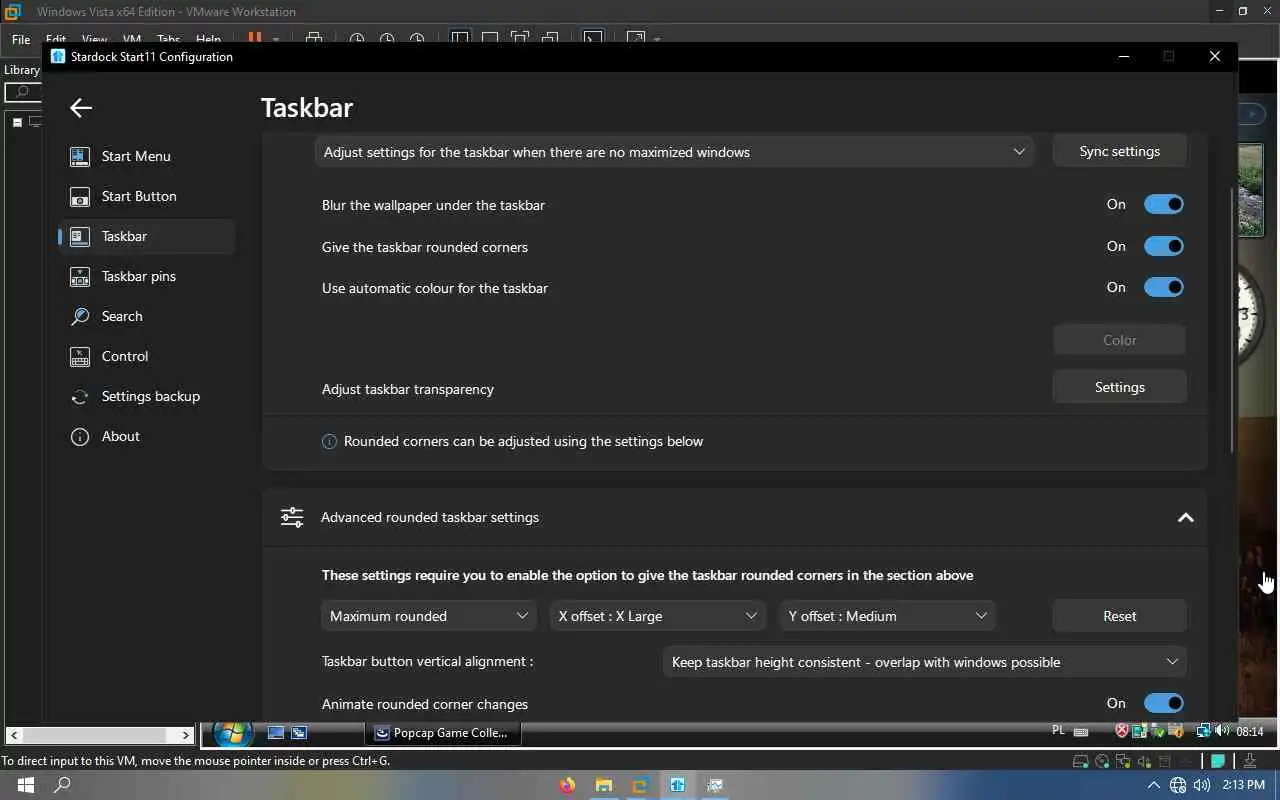Click the Start11 settings vertical scrollbar
Image resolution: width=1280 pixels, height=800 pixels.
coord(1232,318)
